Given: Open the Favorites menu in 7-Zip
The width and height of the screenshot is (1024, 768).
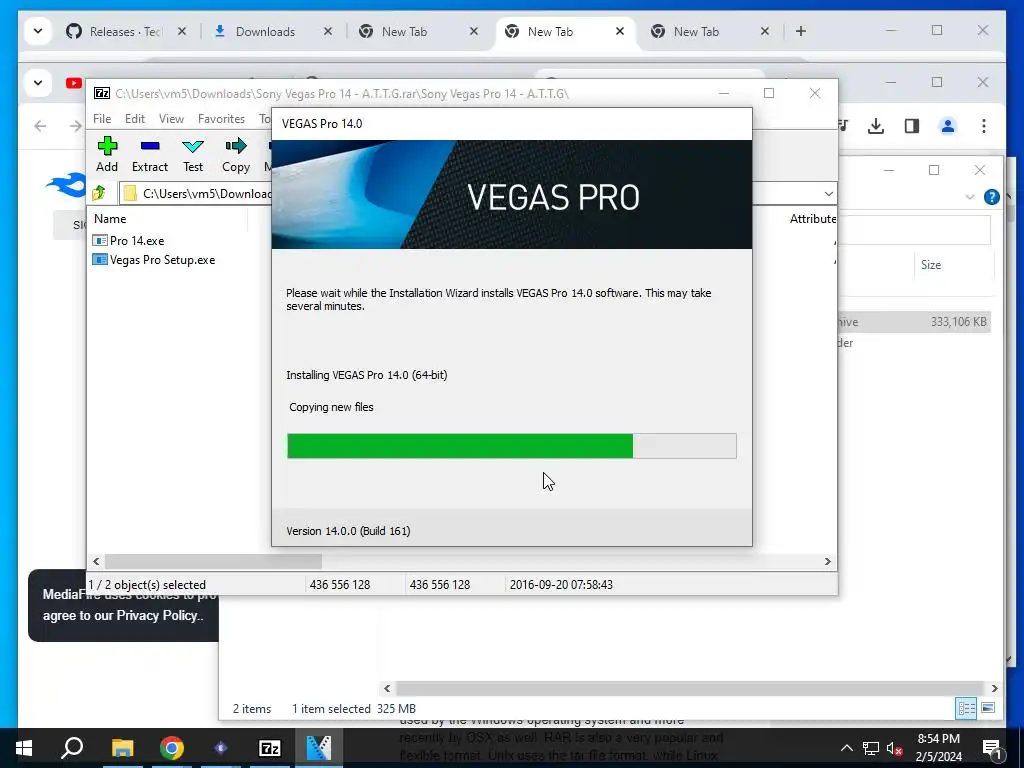Looking at the screenshot, I should [x=221, y=119].
